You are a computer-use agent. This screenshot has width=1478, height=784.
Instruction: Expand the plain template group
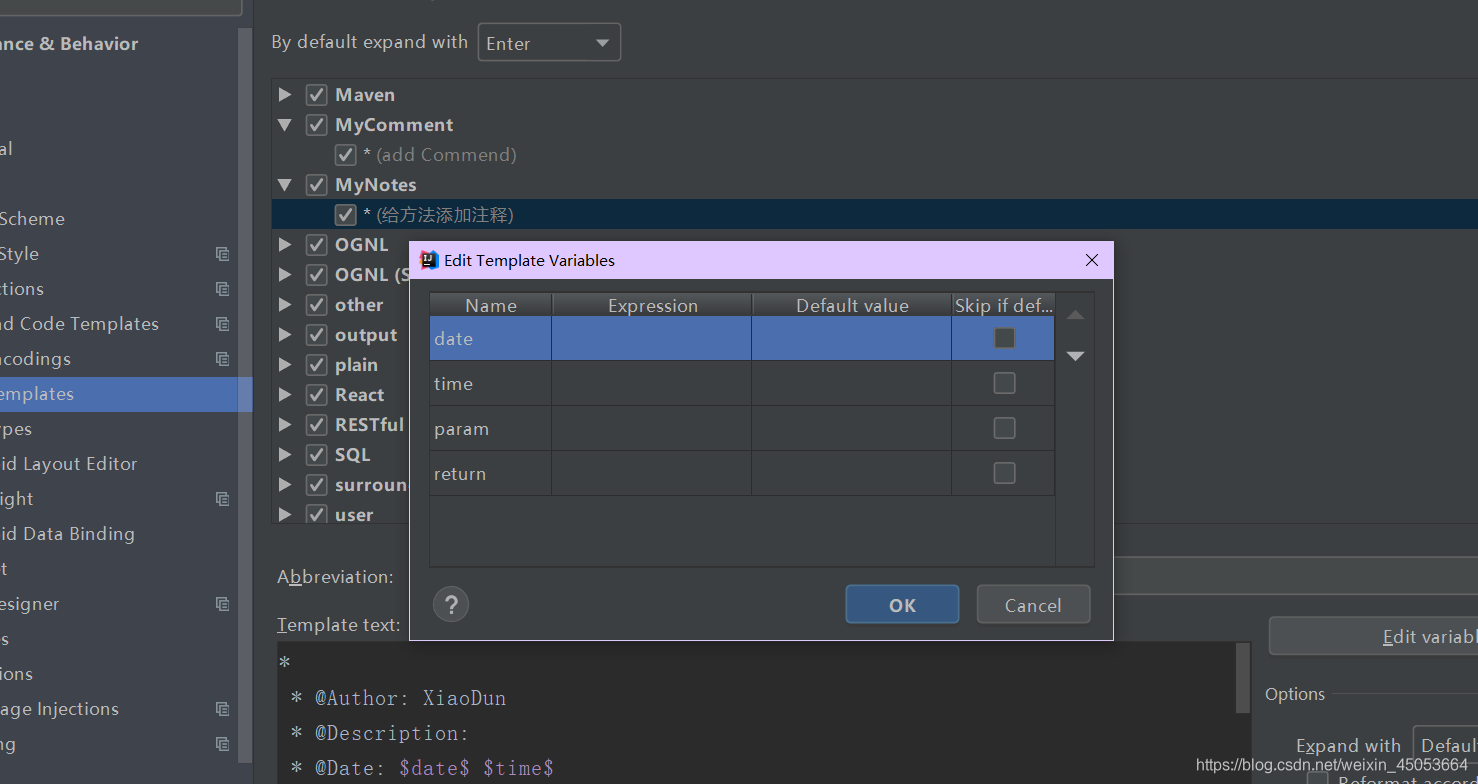tap(285, 365)
